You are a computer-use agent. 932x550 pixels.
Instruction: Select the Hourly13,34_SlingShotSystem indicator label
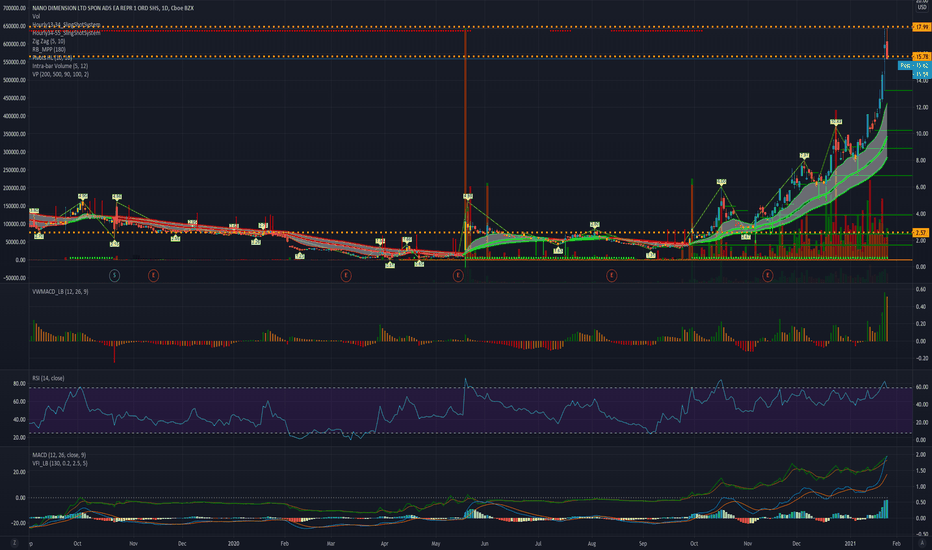tap(66, 25)
